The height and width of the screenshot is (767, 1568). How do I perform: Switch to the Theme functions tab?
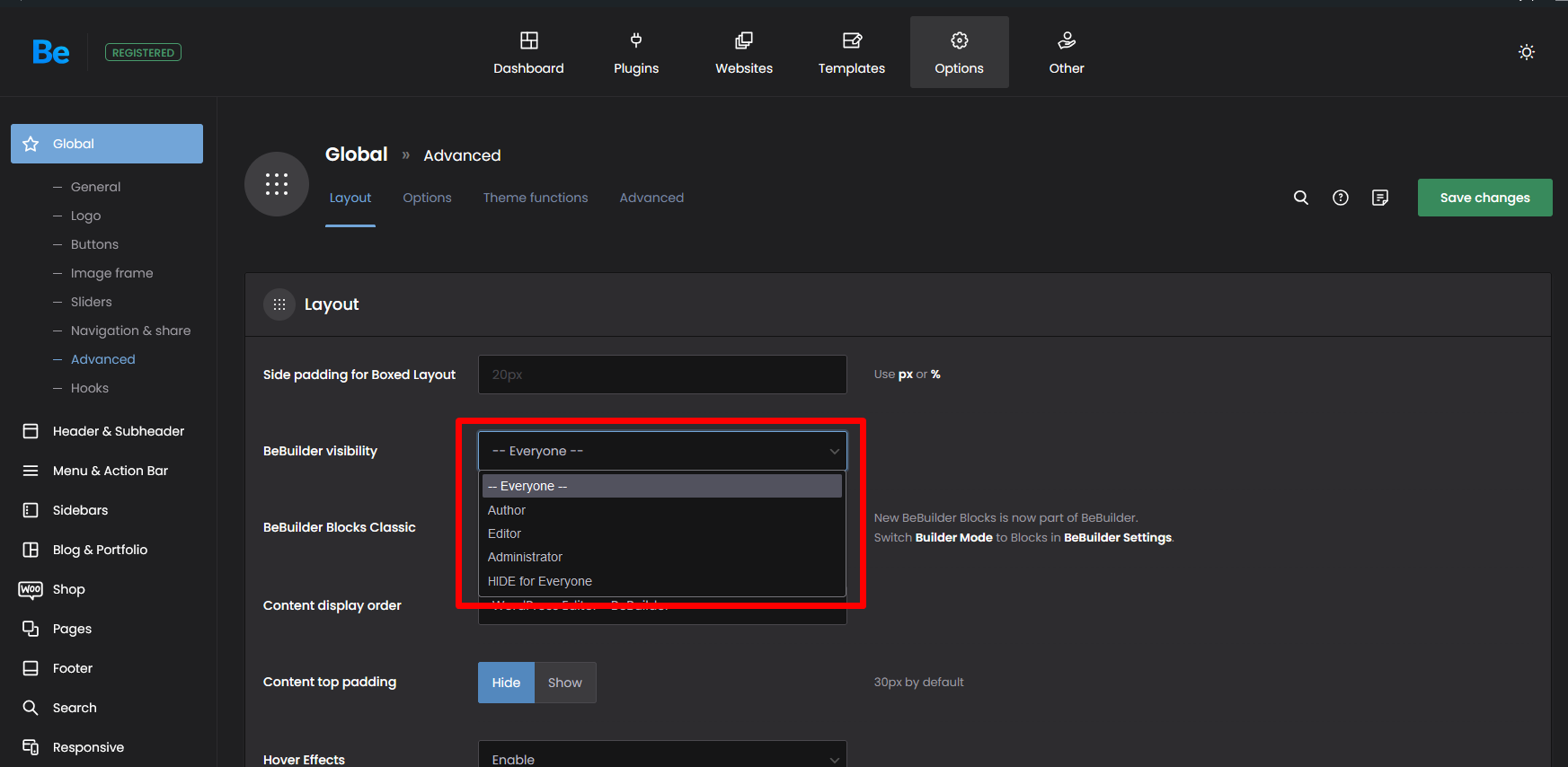[x=536, y=198]
